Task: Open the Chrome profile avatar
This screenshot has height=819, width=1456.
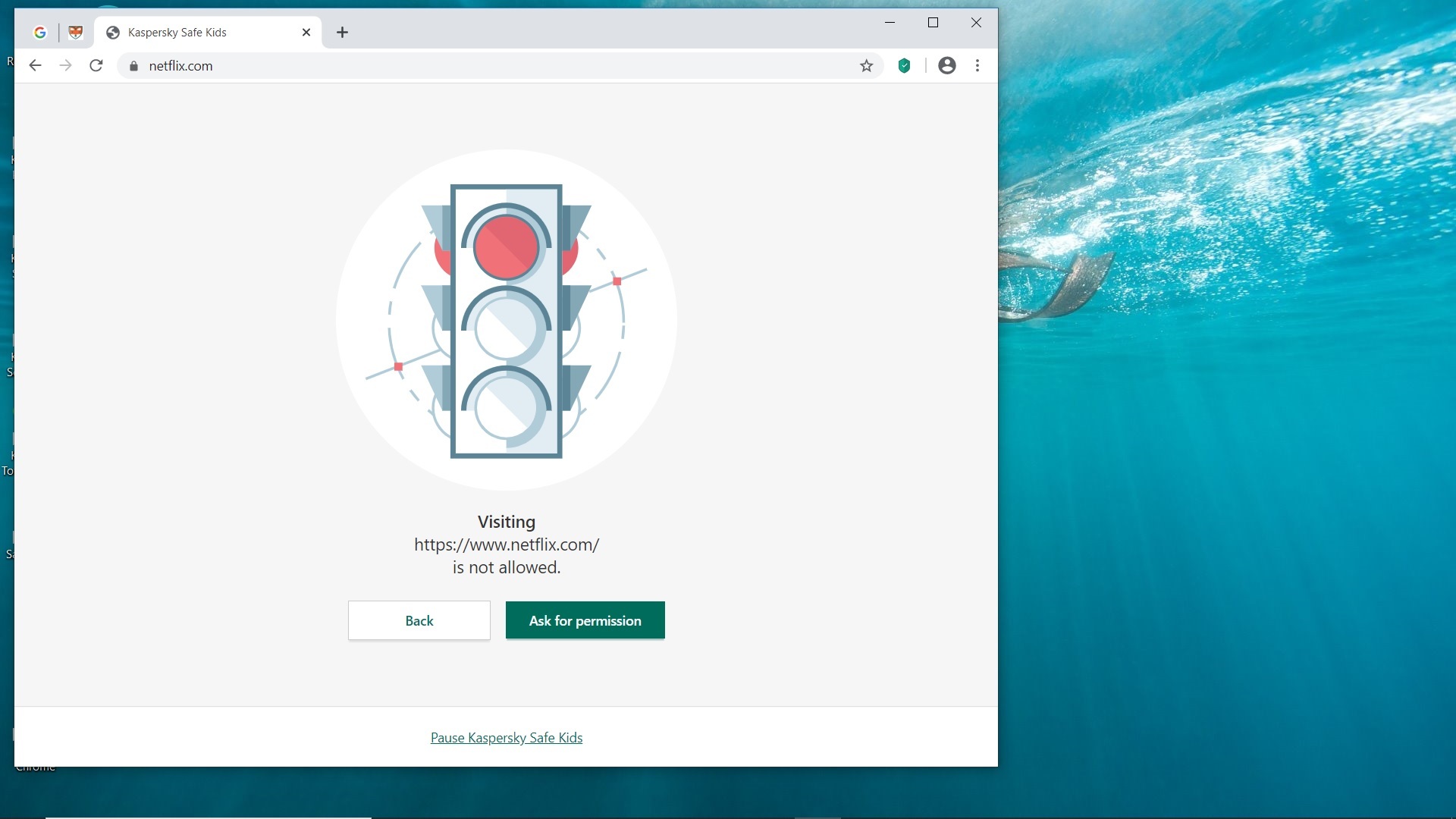Action: click(947, 66)
